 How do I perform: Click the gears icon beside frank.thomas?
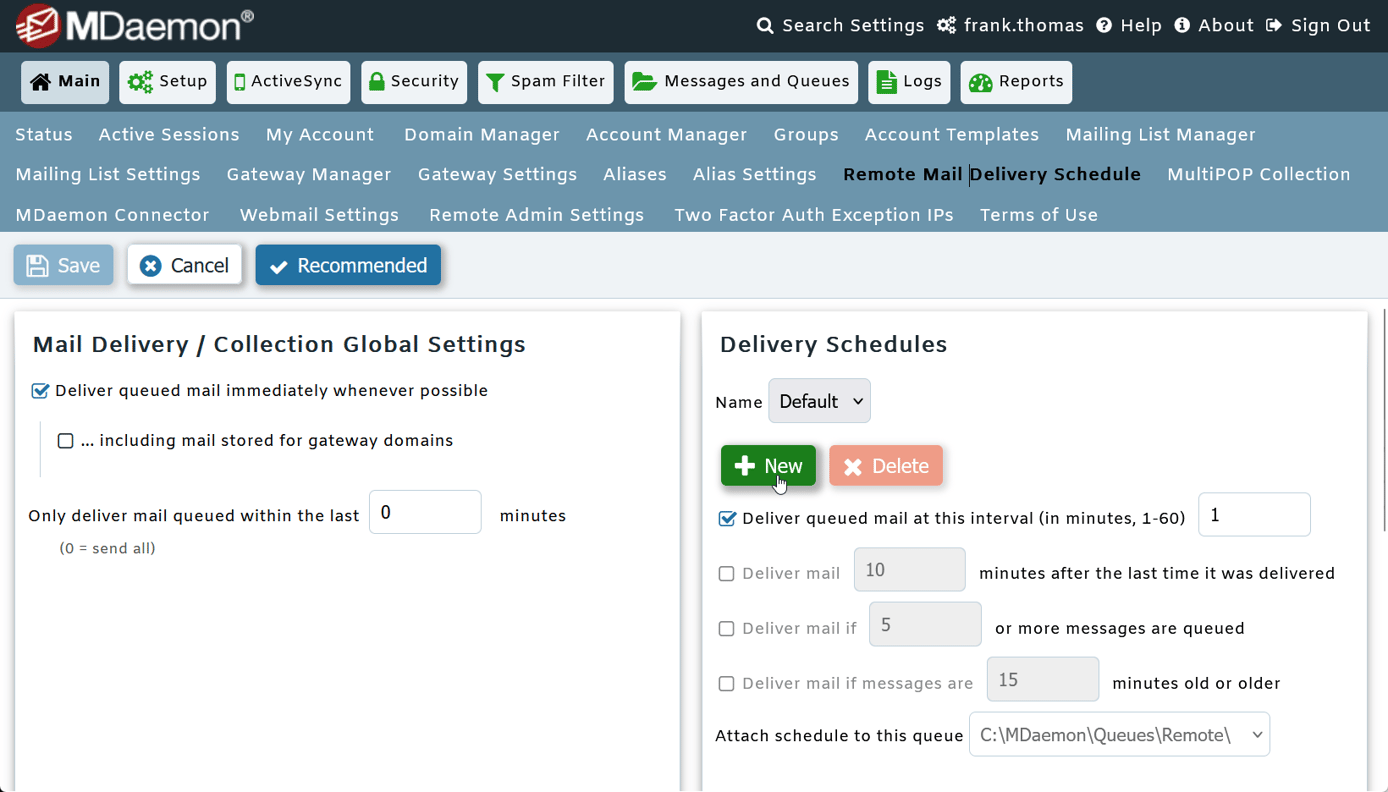946,26
